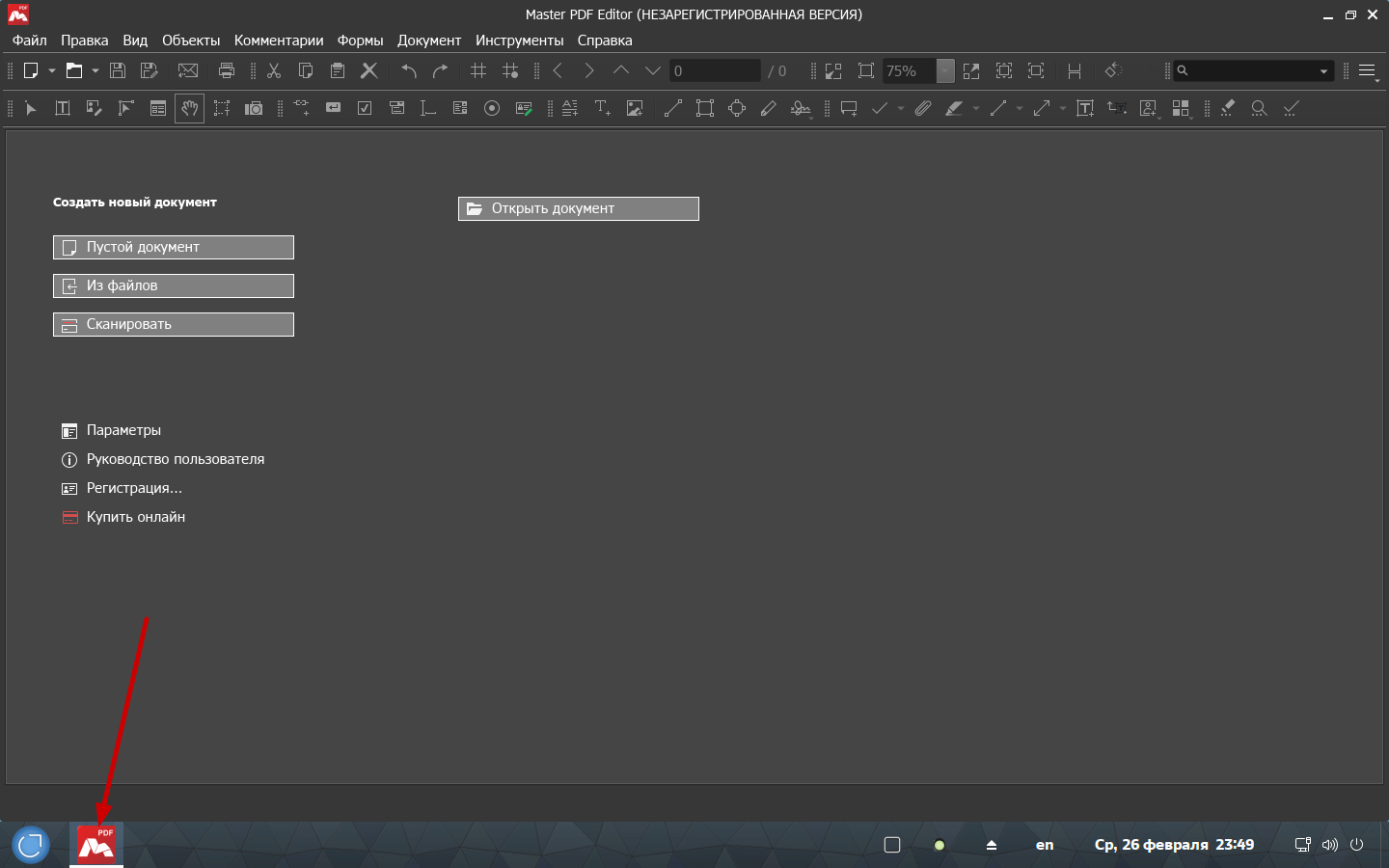Click the page number input field

coord(715,70)
